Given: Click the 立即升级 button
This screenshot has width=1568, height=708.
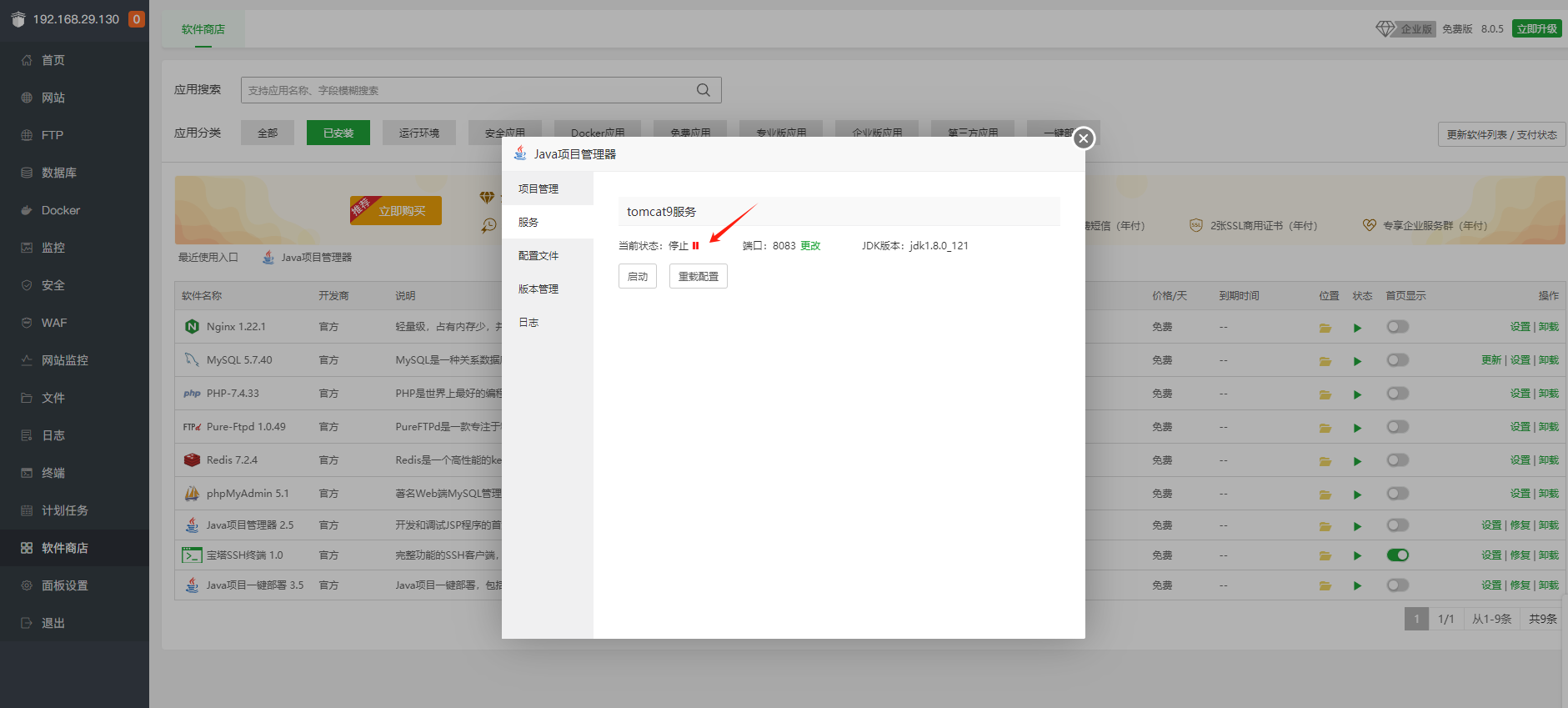Looking at the screenshot, I should 1537,28.
